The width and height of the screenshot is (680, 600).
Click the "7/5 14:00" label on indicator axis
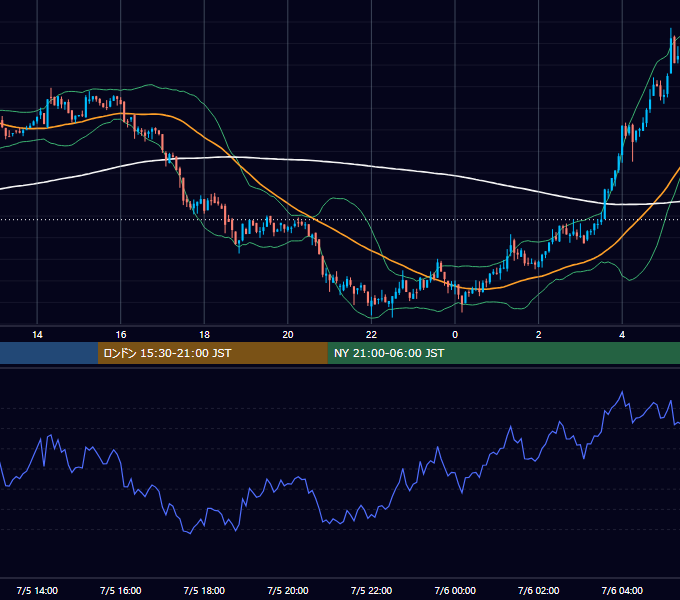pos(37,590)
